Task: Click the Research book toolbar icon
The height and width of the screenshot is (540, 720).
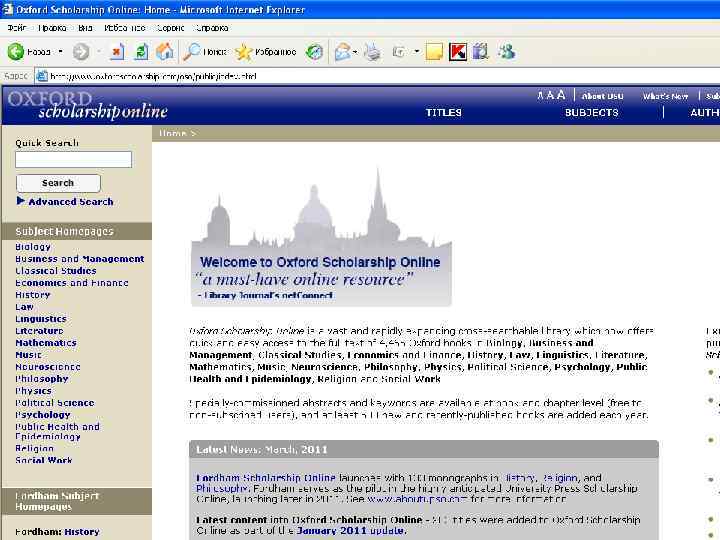Action: coord(481,52)
